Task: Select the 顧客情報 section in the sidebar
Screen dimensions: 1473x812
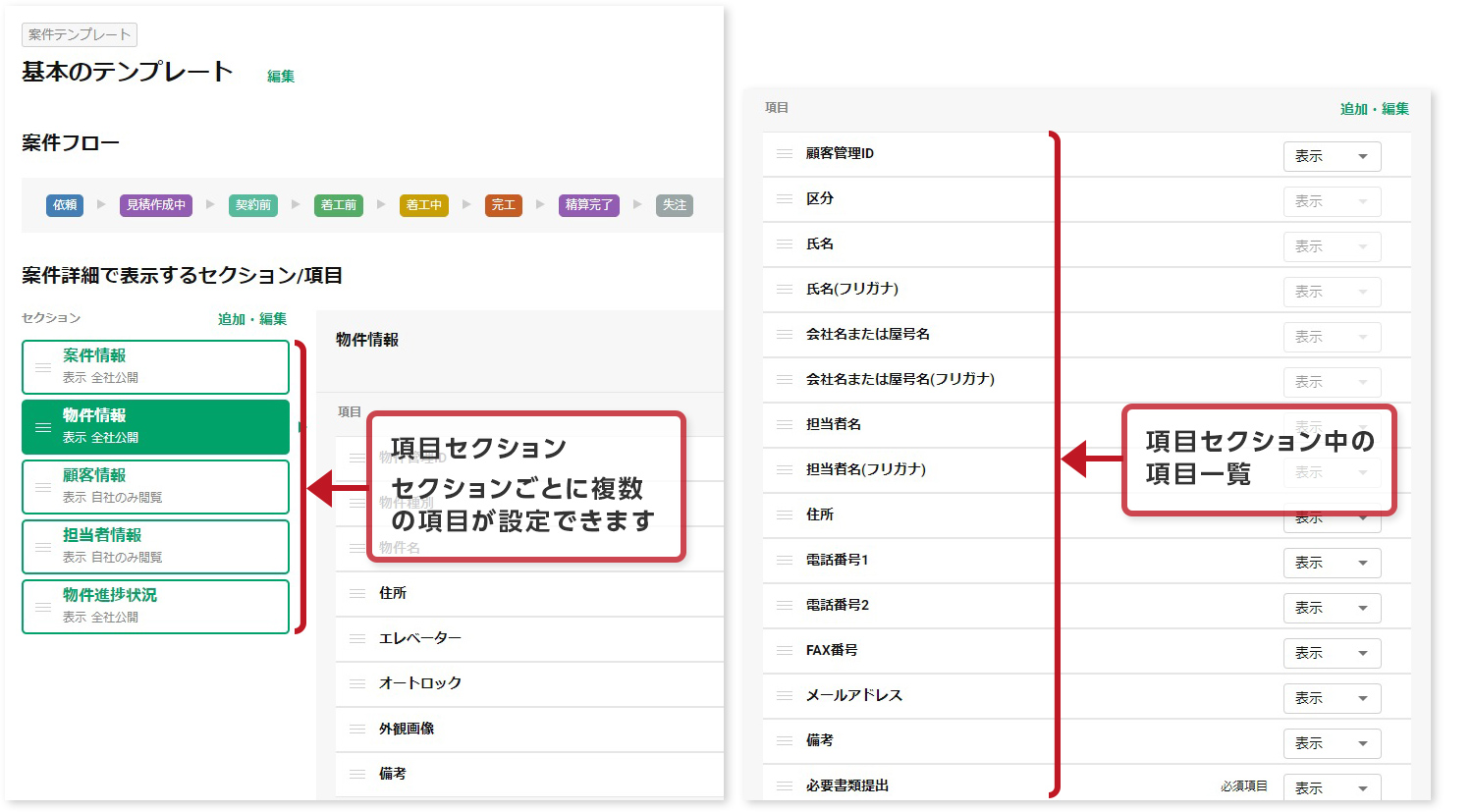Action: click(x=154, y=486)
